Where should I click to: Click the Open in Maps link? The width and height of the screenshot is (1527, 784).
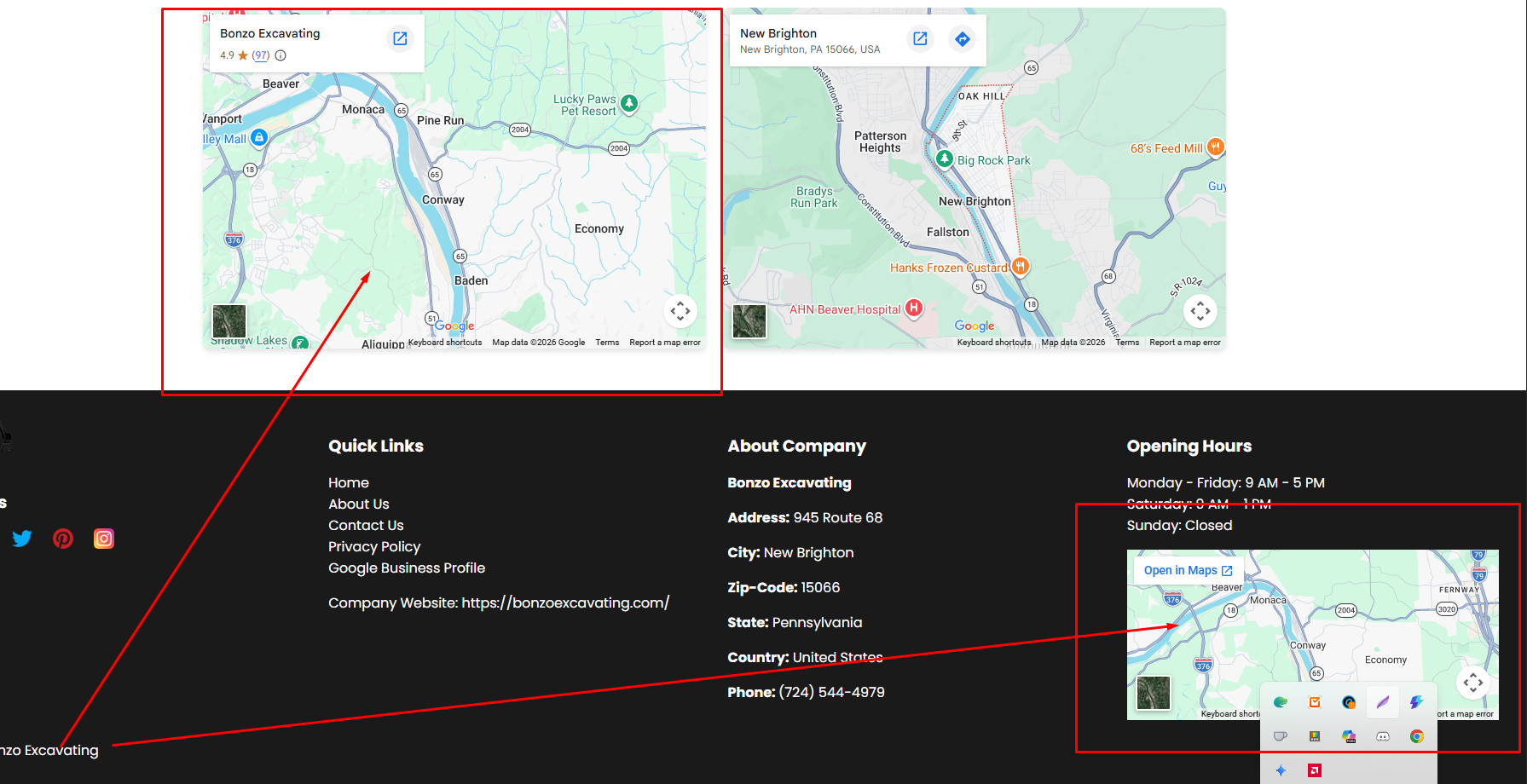(1188, 570)
